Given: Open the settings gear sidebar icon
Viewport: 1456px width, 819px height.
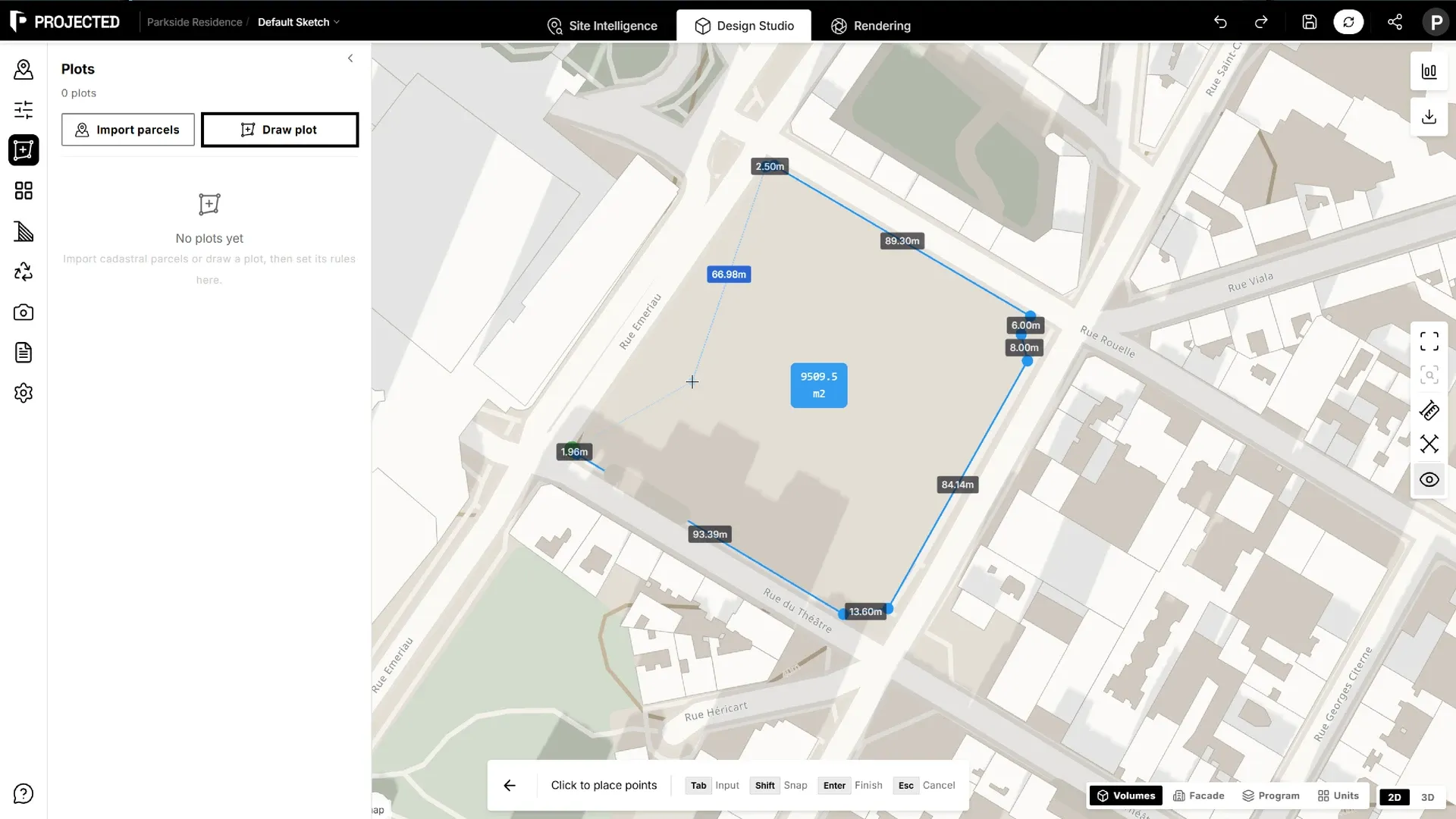Looking at the screenshot, I should point(24,393).
